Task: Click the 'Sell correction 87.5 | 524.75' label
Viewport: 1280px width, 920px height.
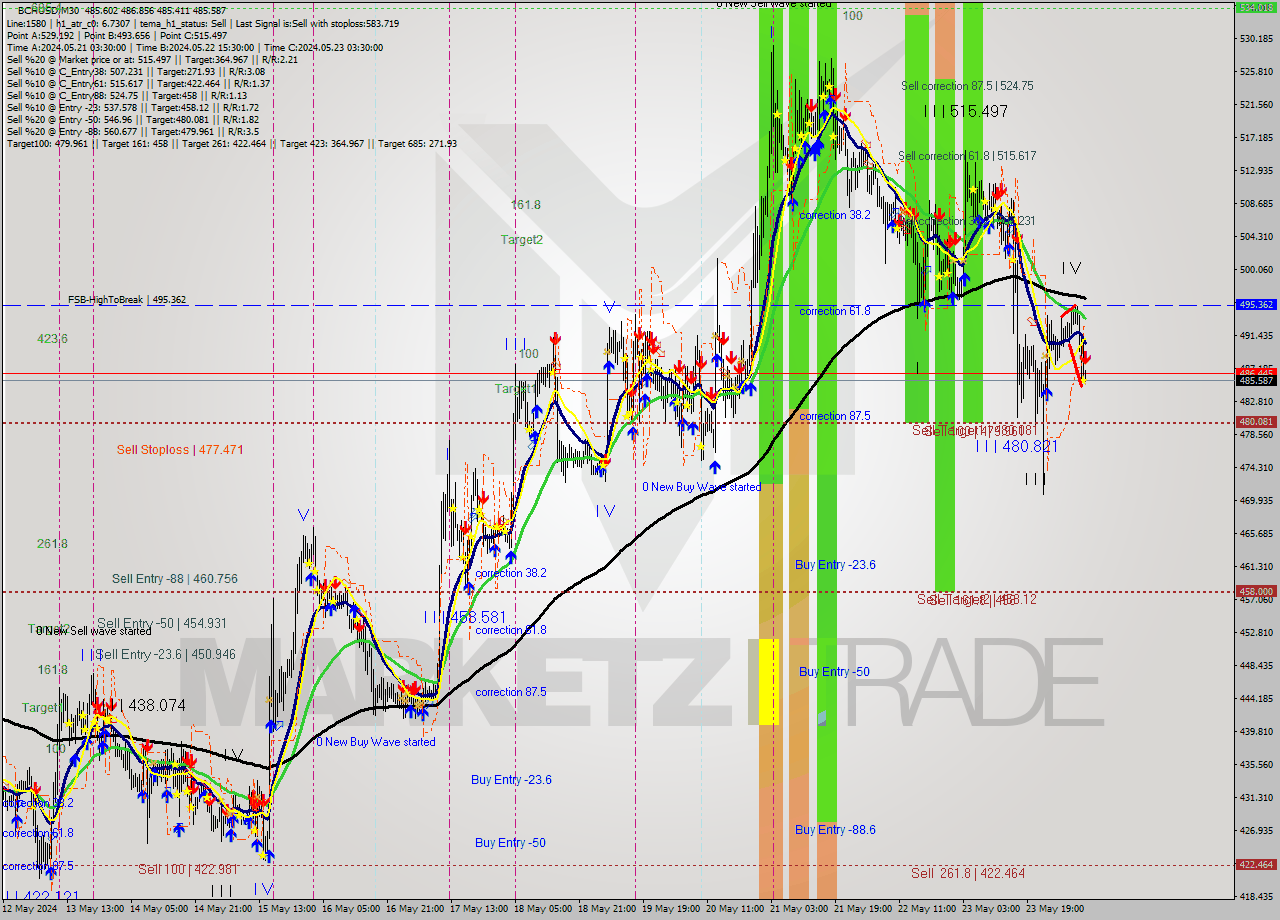Action: click(967, 86)
